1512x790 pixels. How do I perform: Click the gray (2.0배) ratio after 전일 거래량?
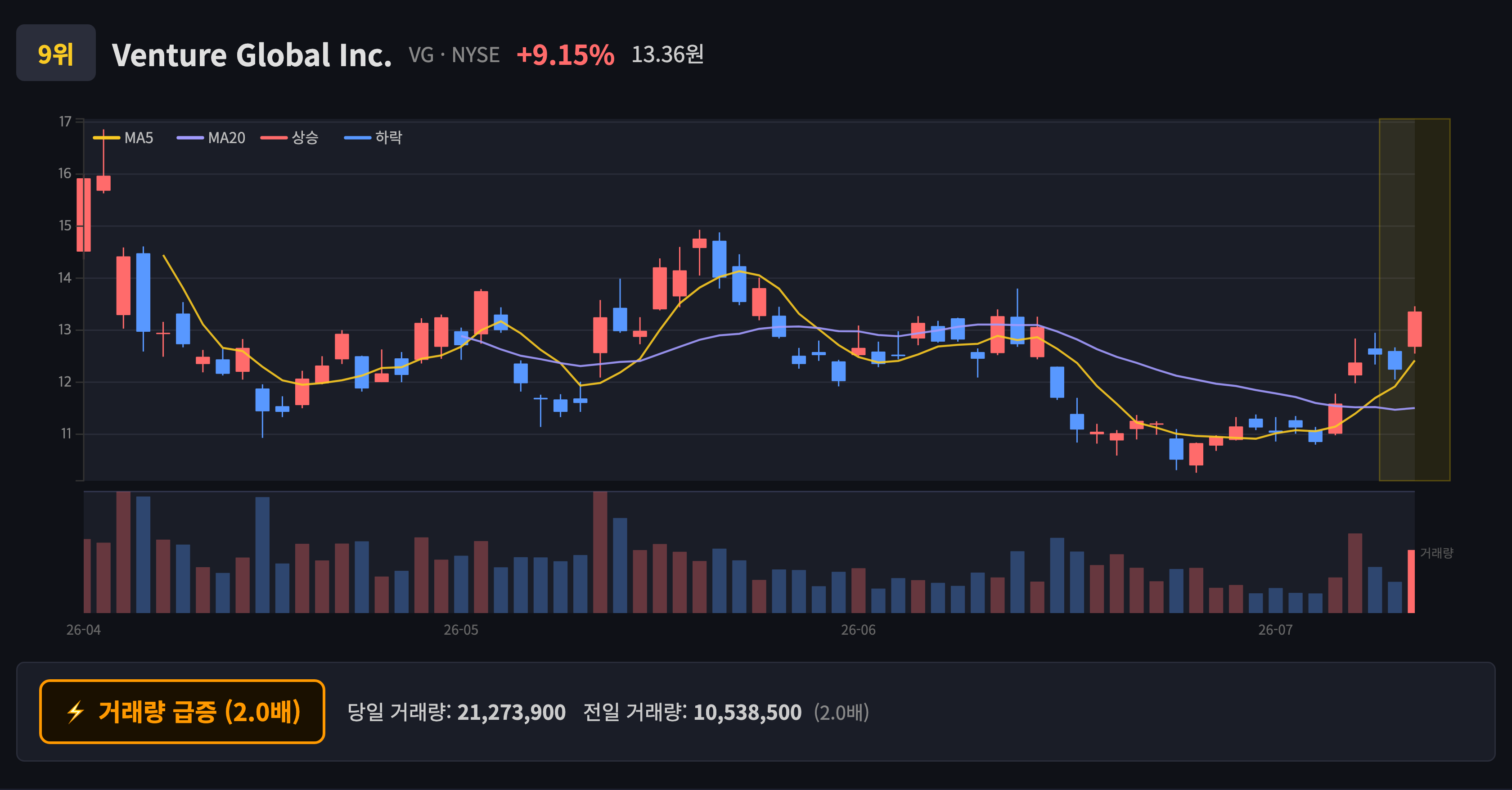(x=841, y=712)
